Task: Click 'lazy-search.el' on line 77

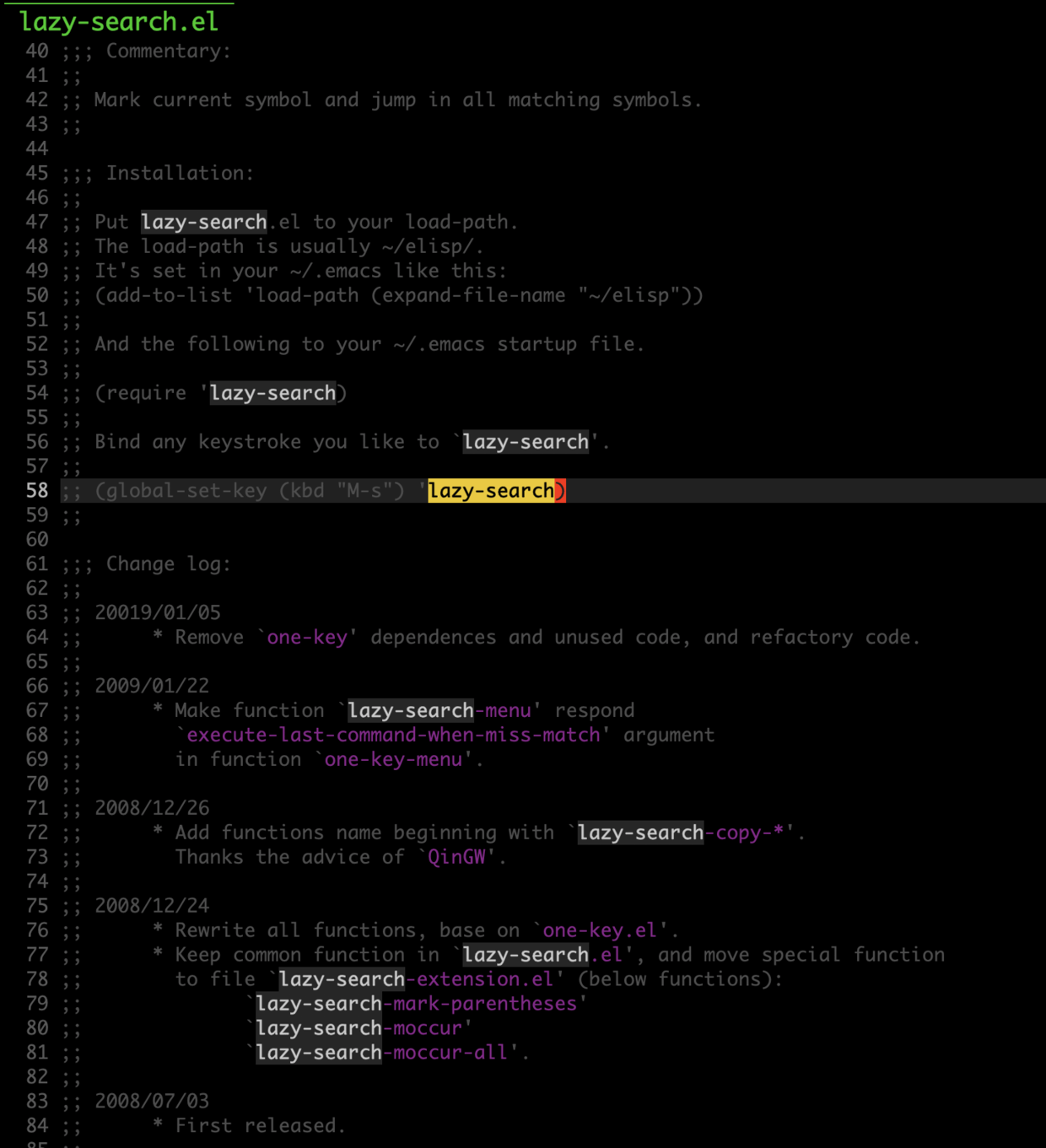Action: pyautogui.click(x=542, y=956)
